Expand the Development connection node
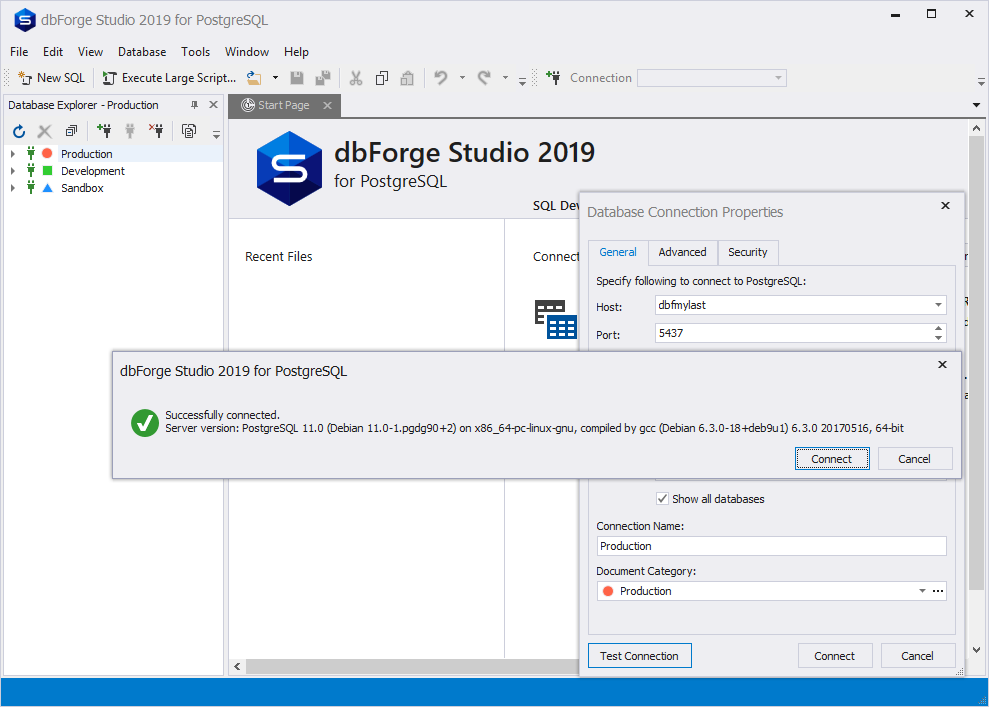This screenshot has width=989, height=707. pos(13,171)
